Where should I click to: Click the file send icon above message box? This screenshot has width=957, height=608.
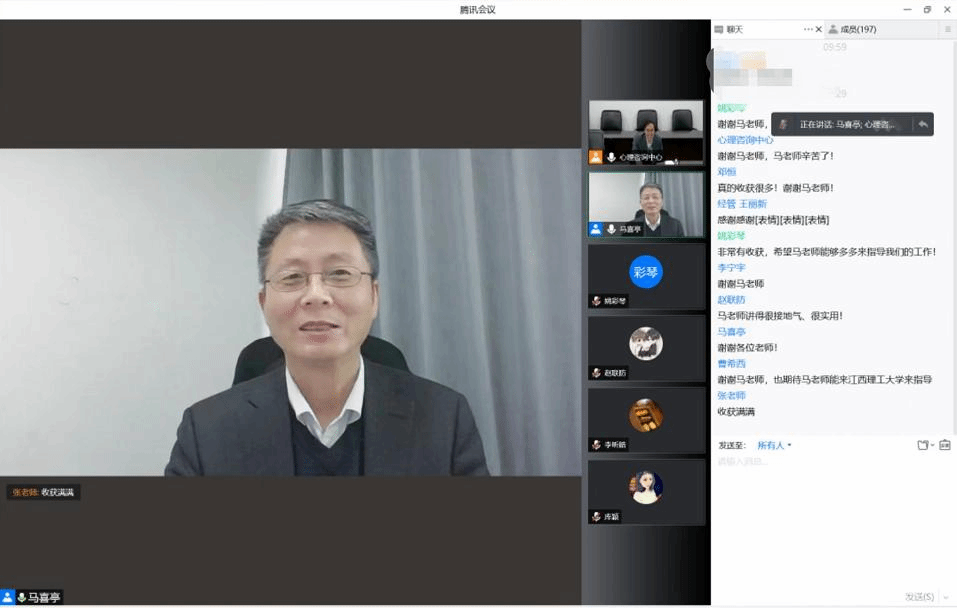pos(922,445)
